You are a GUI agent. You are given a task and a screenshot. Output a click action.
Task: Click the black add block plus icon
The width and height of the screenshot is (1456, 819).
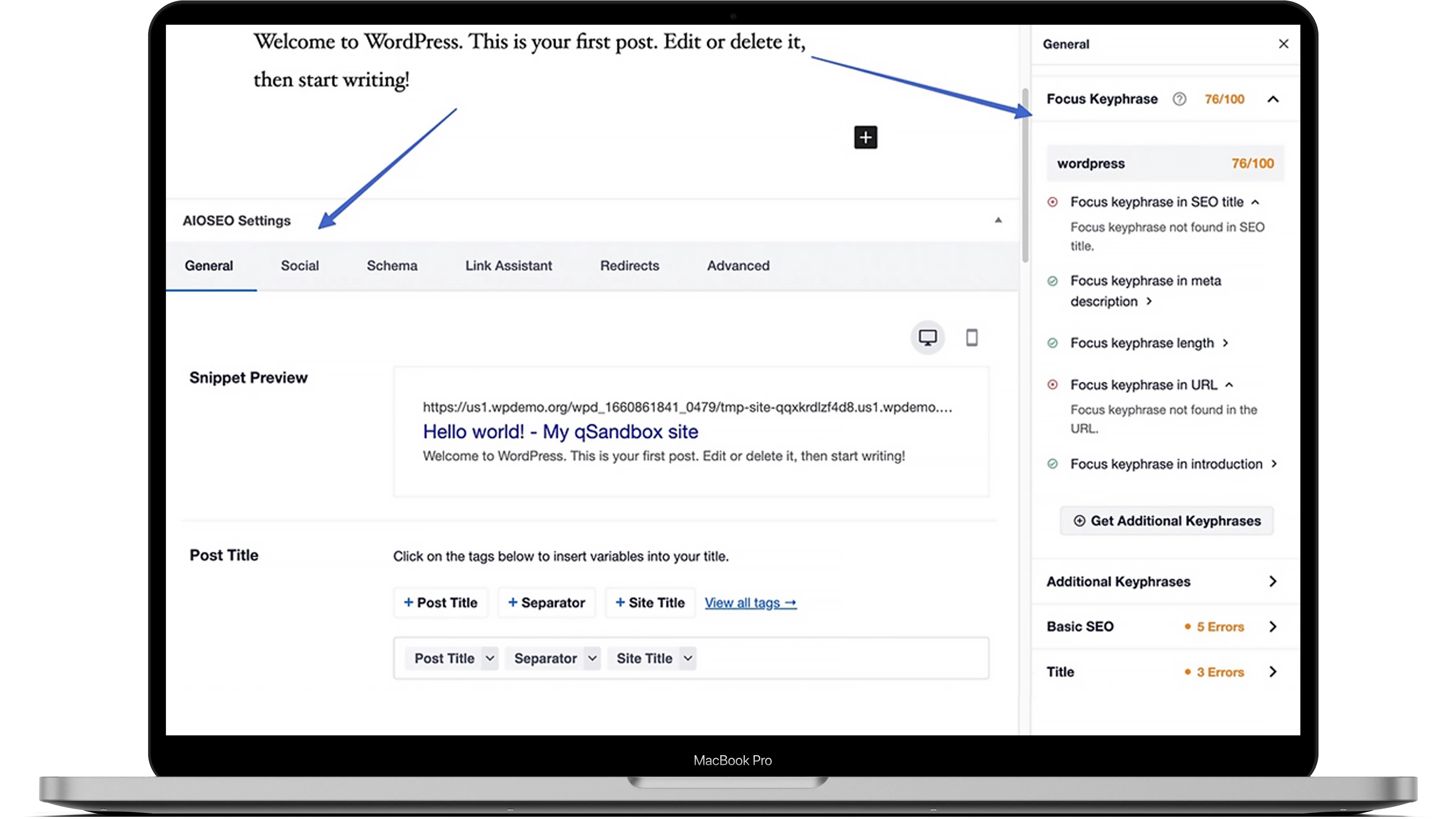[866, 138]
